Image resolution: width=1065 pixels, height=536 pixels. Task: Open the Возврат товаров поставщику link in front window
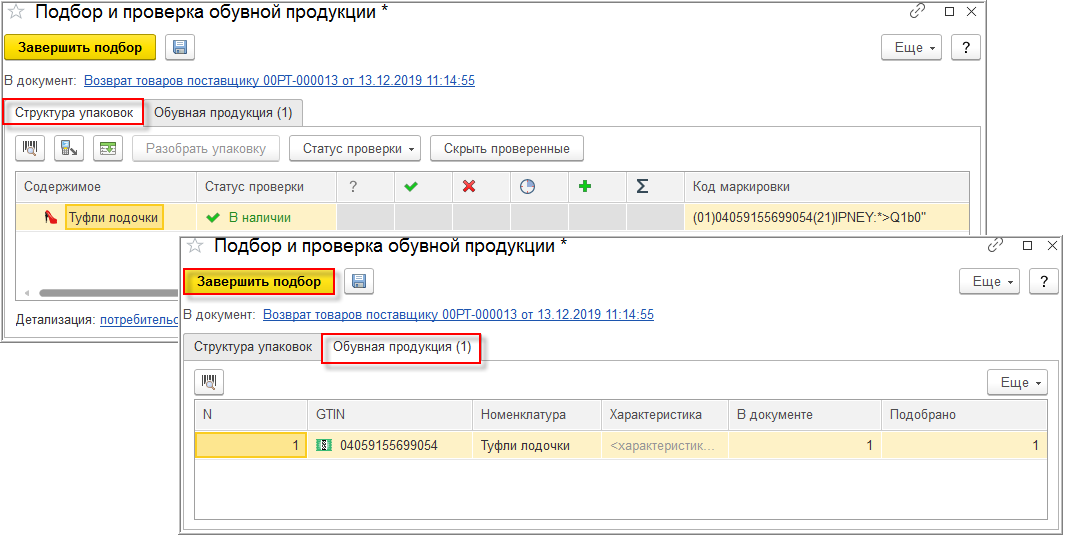pyautogui.click(x=458, y=314)
